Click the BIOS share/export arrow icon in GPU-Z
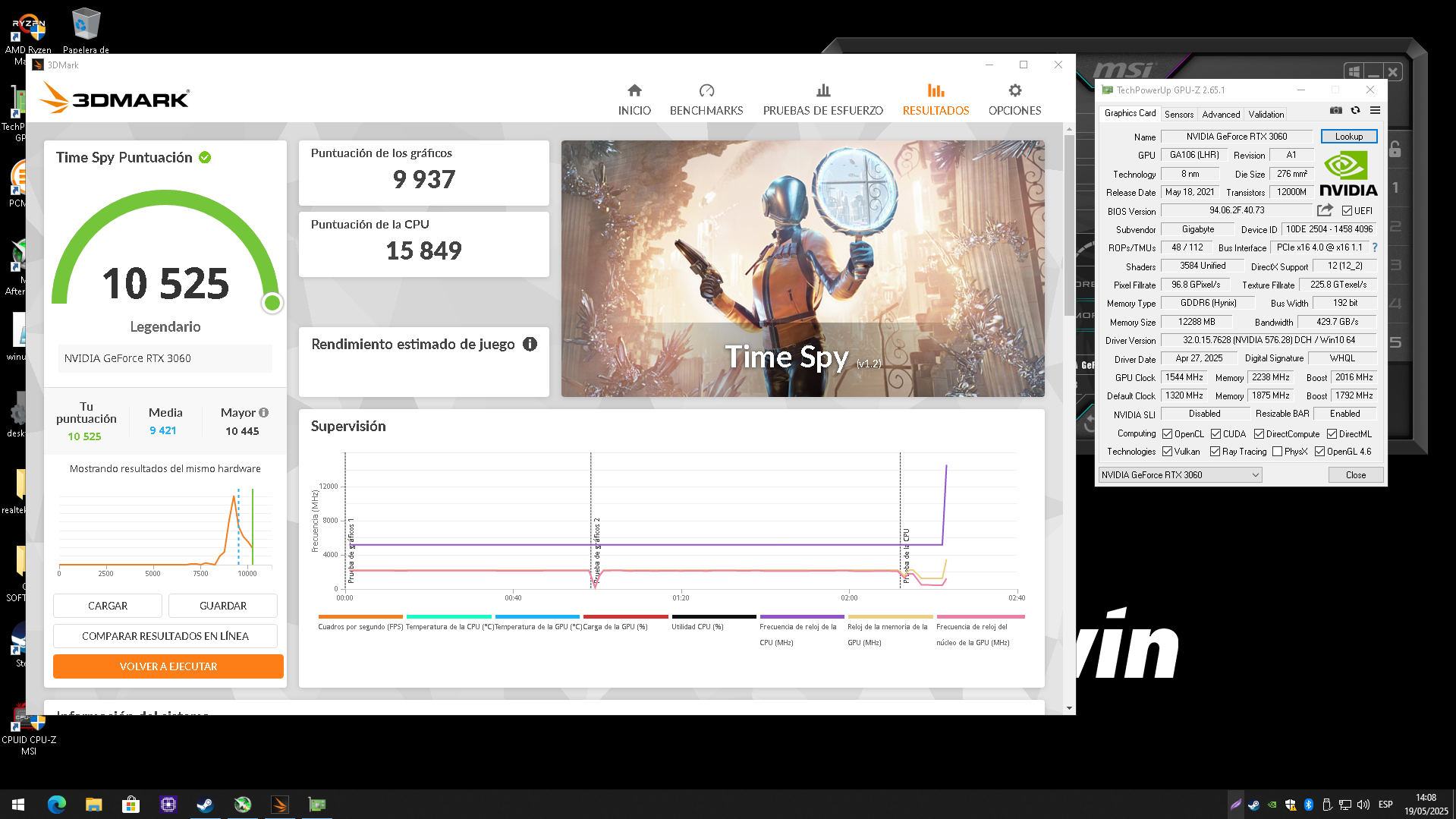The height and width of the screenshot is (819, 1456). (x=1325, y=210)
